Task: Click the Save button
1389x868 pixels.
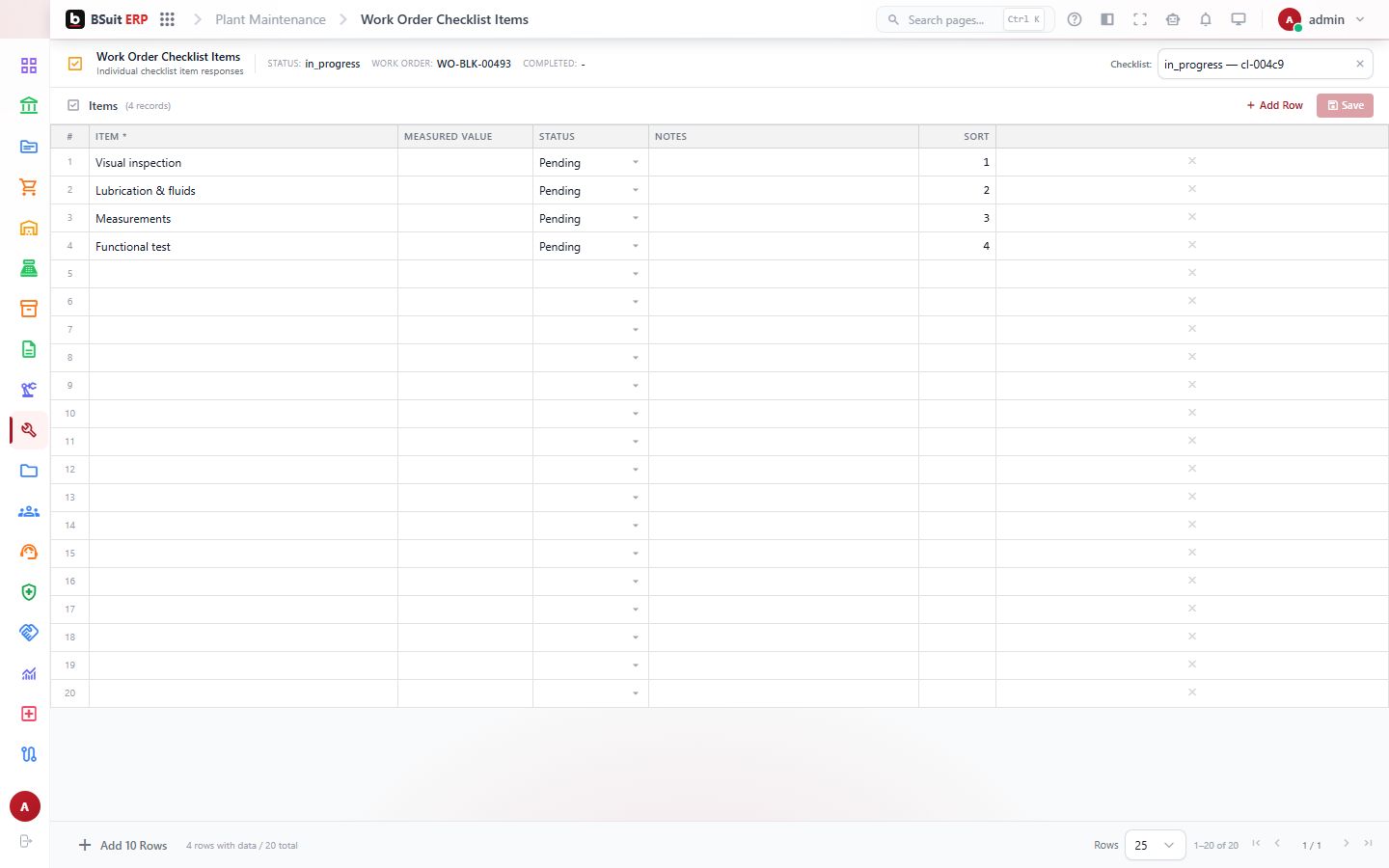Action: 1345,105
